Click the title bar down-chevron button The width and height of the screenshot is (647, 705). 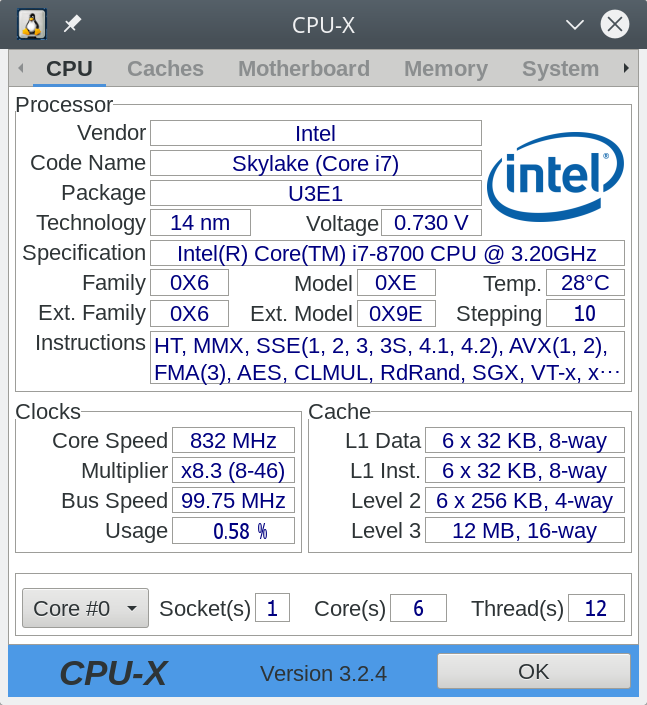pyautogui.click(x=575, y=24)
